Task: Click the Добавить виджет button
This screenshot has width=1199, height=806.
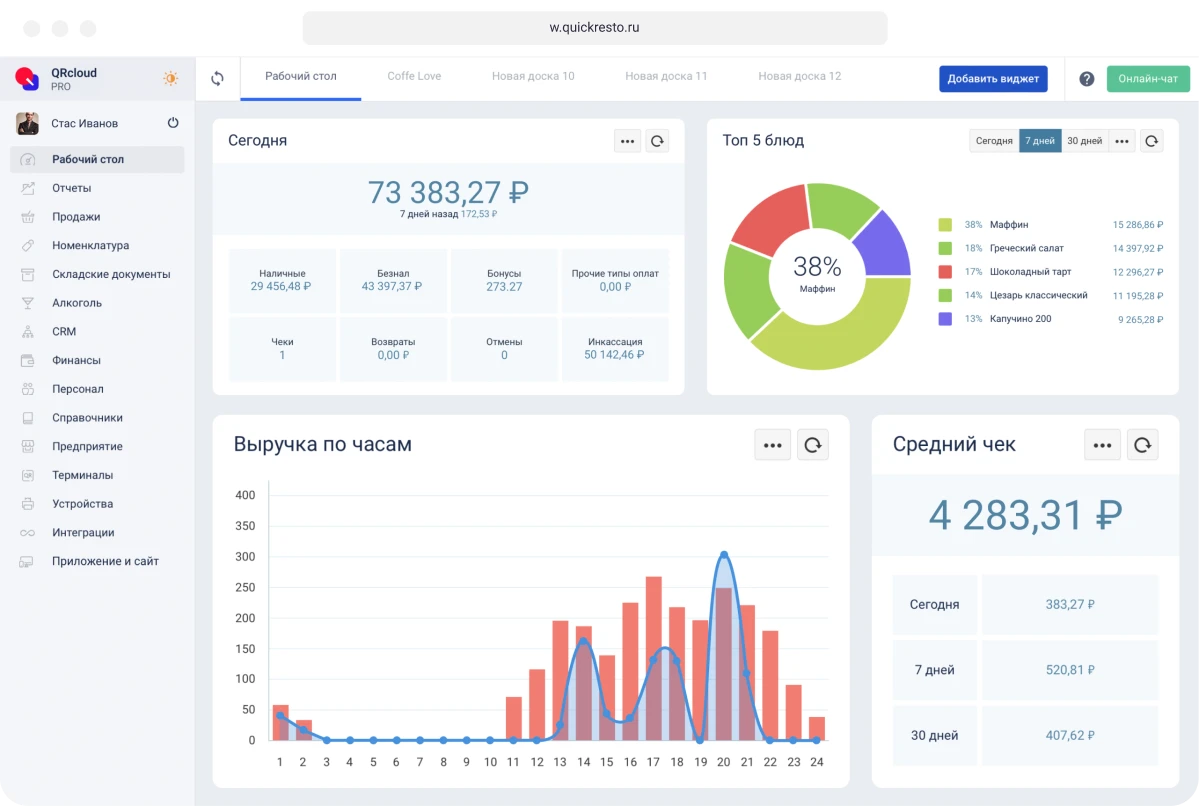Action: tap(993, 79)
